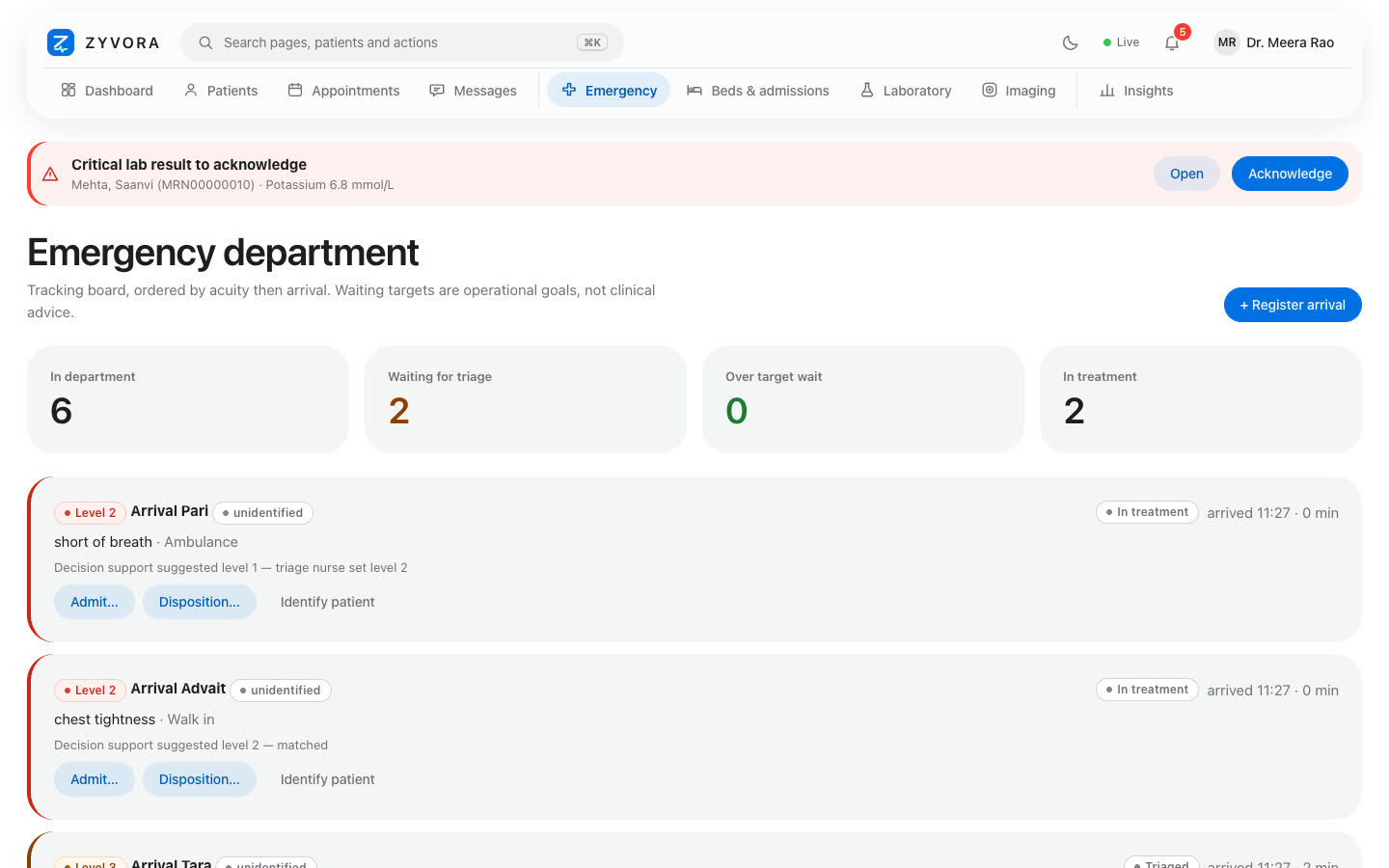The height and width of the screenshot is (868, 1389).
Task: Click the Insights bar chart icon
Action: click(x=1107, y=90)
